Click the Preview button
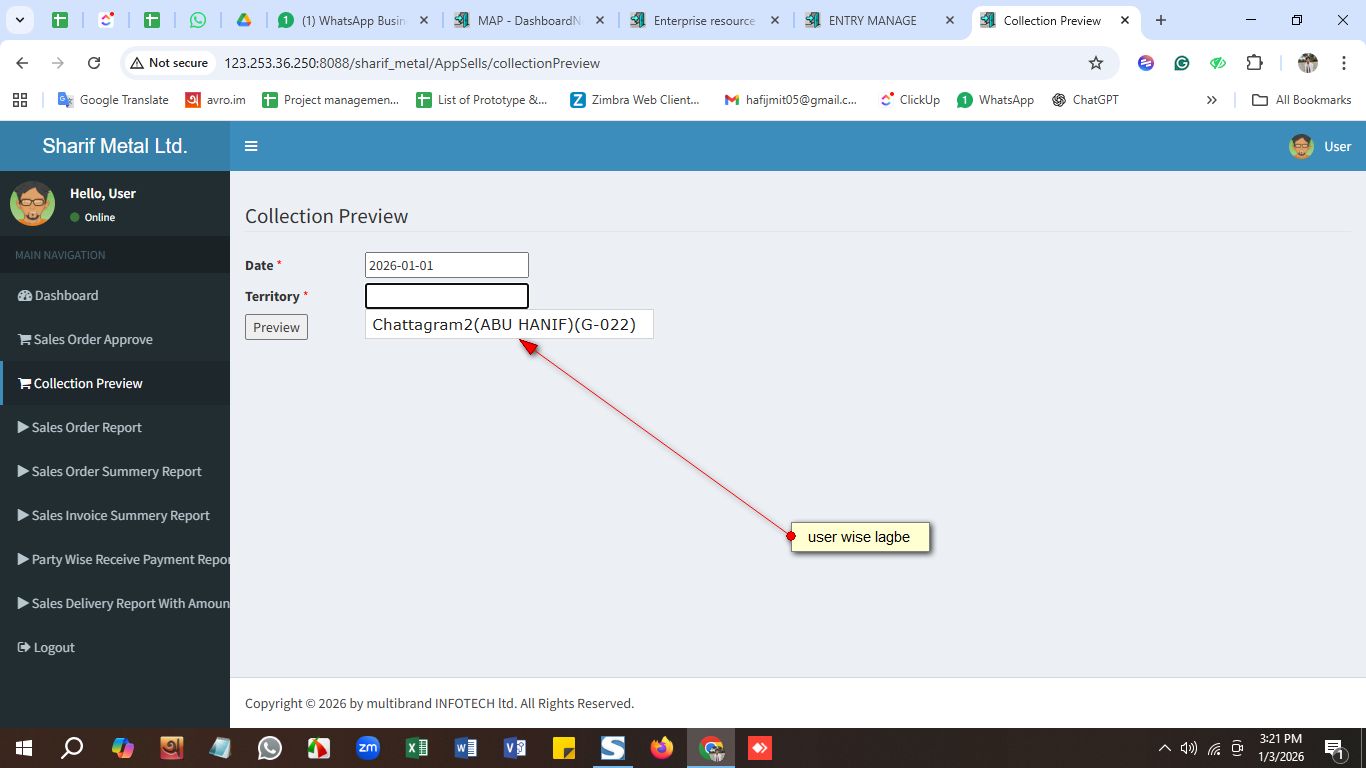Screen dimensions: 1366x768 click(x=276, y=327)
